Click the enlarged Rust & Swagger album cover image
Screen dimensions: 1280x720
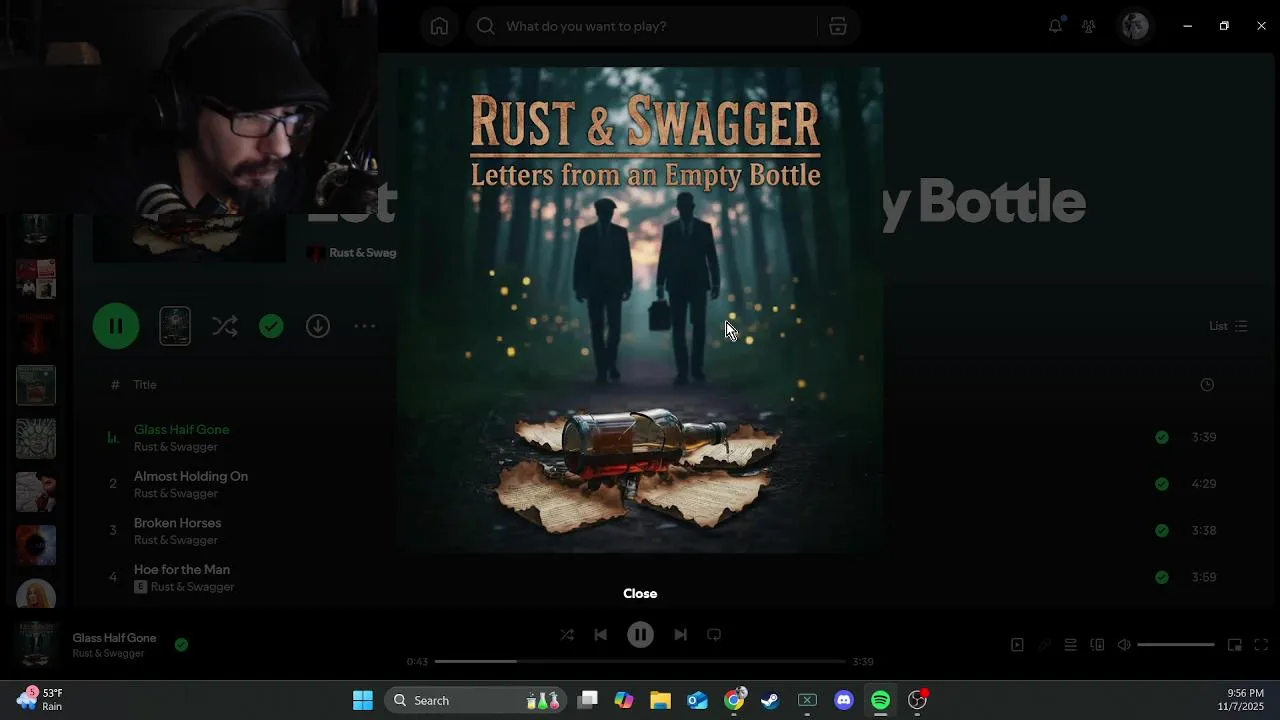(640, 310)
